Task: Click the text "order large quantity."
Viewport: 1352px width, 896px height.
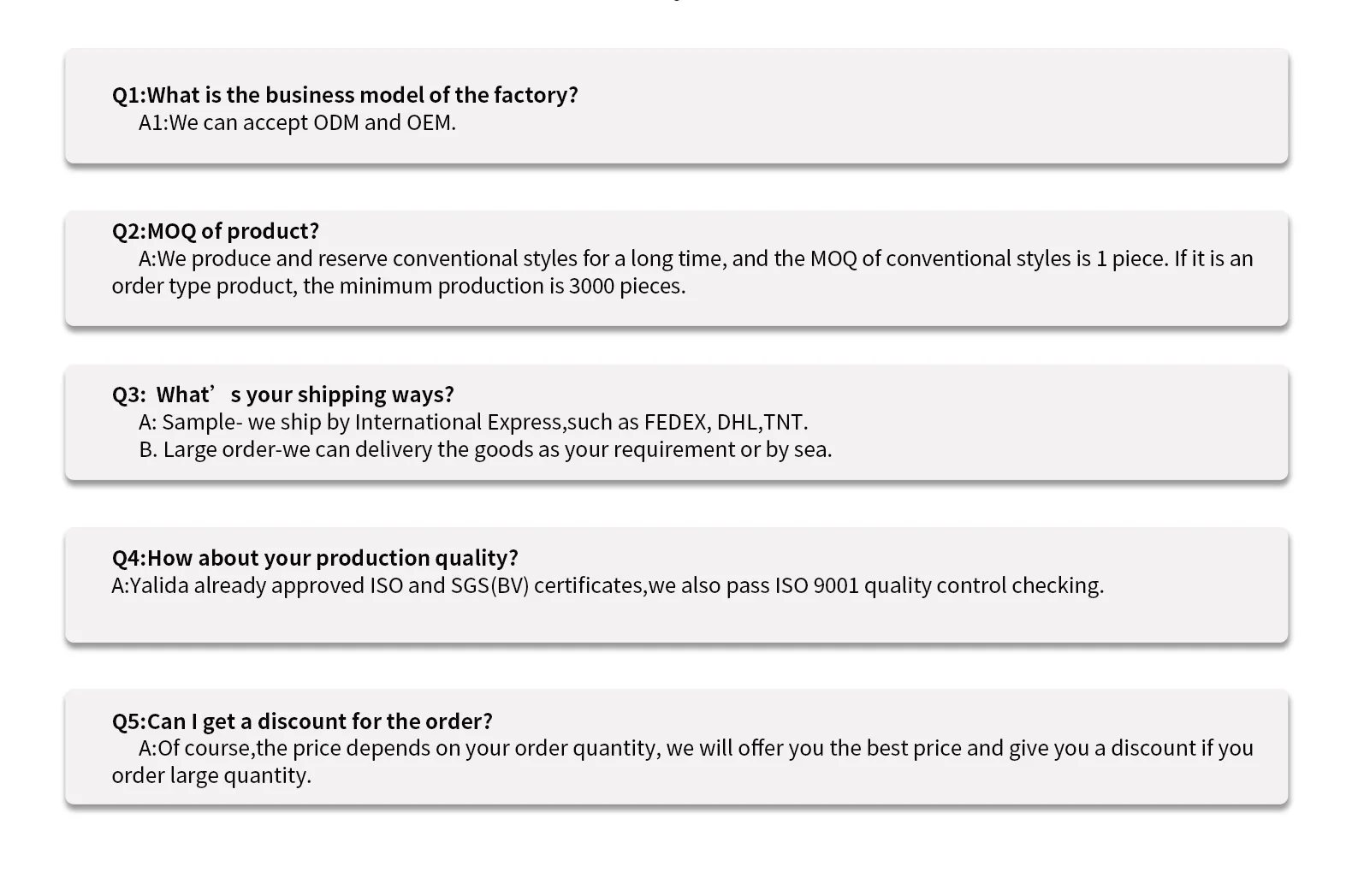Action: pos(211,775)
